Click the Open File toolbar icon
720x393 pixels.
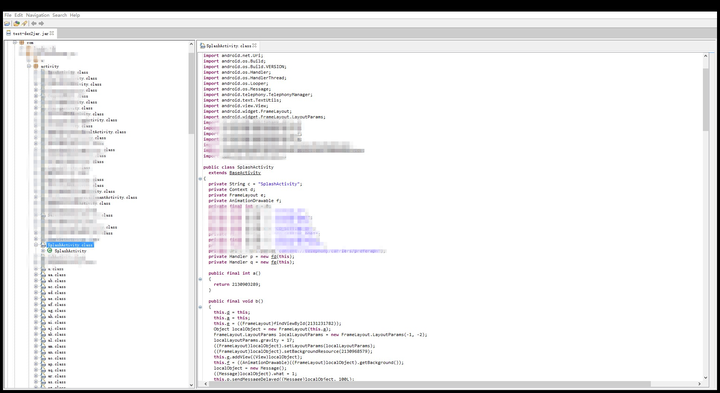pos(7,23)
